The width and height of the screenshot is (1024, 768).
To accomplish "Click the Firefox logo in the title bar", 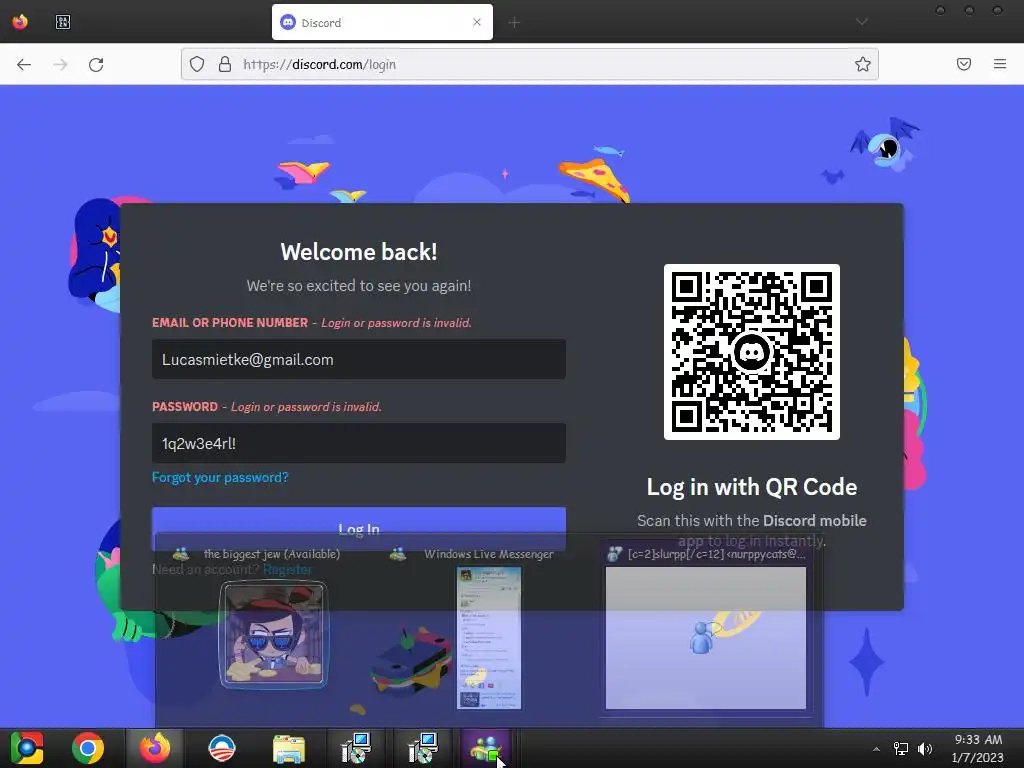I will 20,22.
